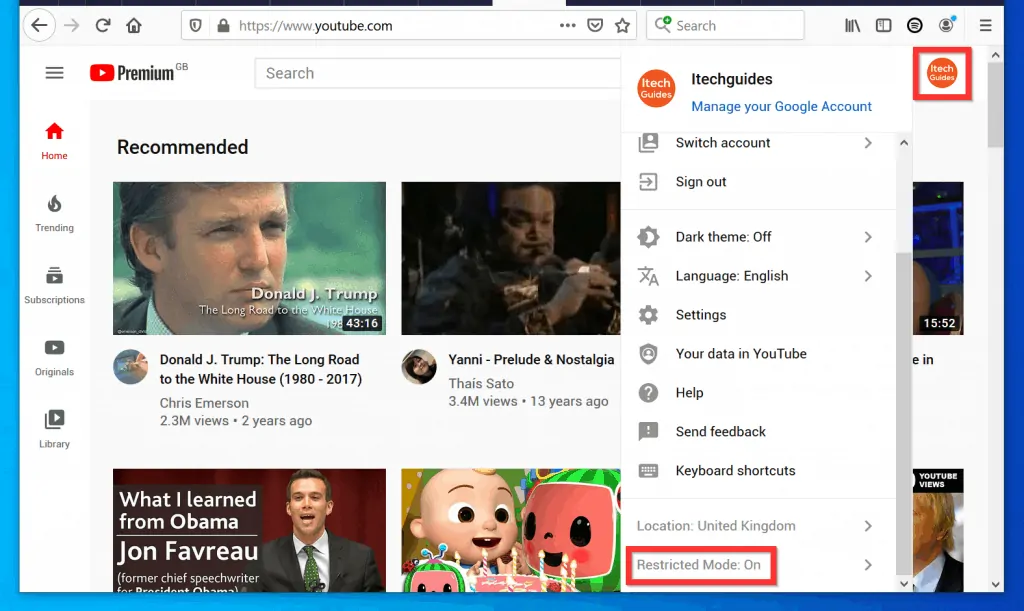Select Switch account in the menu
This screenshot has height=611, width=1024.
tap(758, 143)
